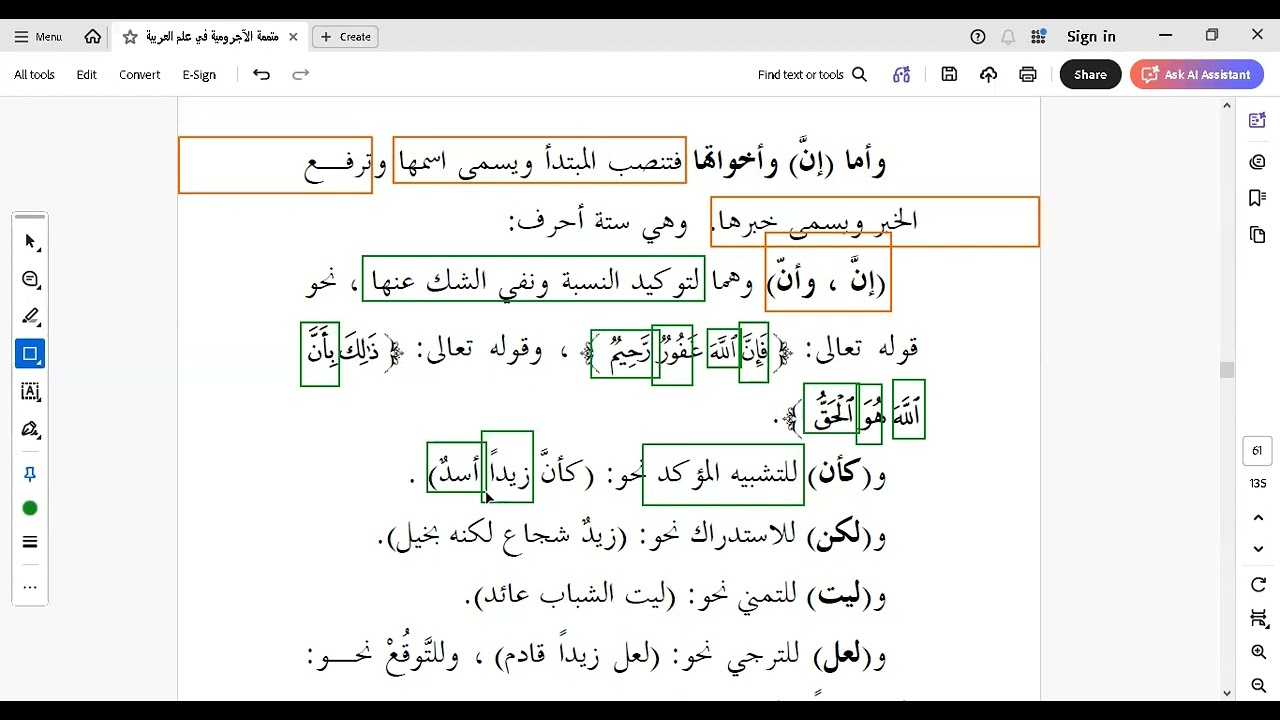Star the open document tab
The height and width of the screenshot is (720, 1280).
pos(130,37)
